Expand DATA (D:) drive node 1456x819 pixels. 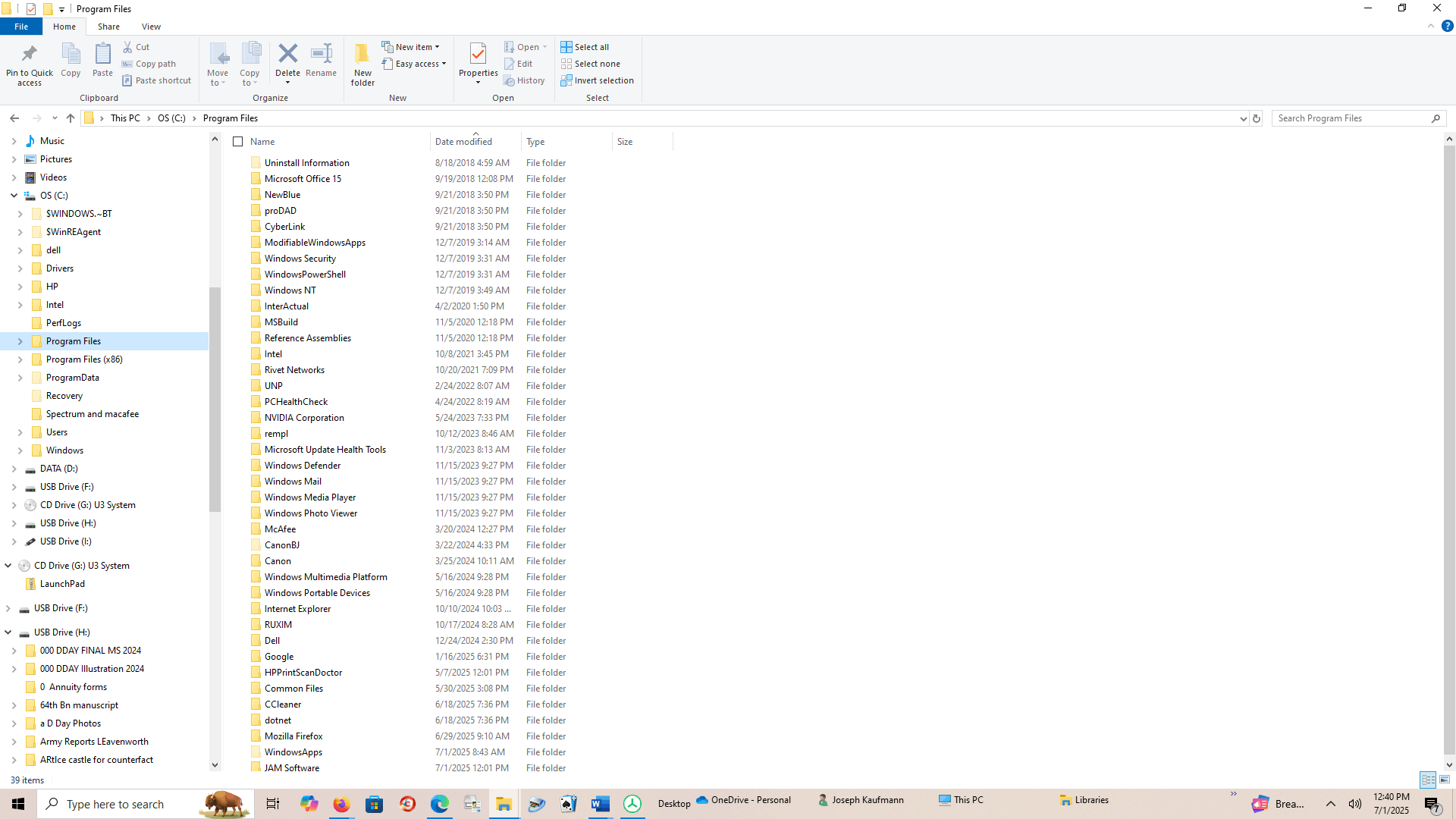pos(14,469)
